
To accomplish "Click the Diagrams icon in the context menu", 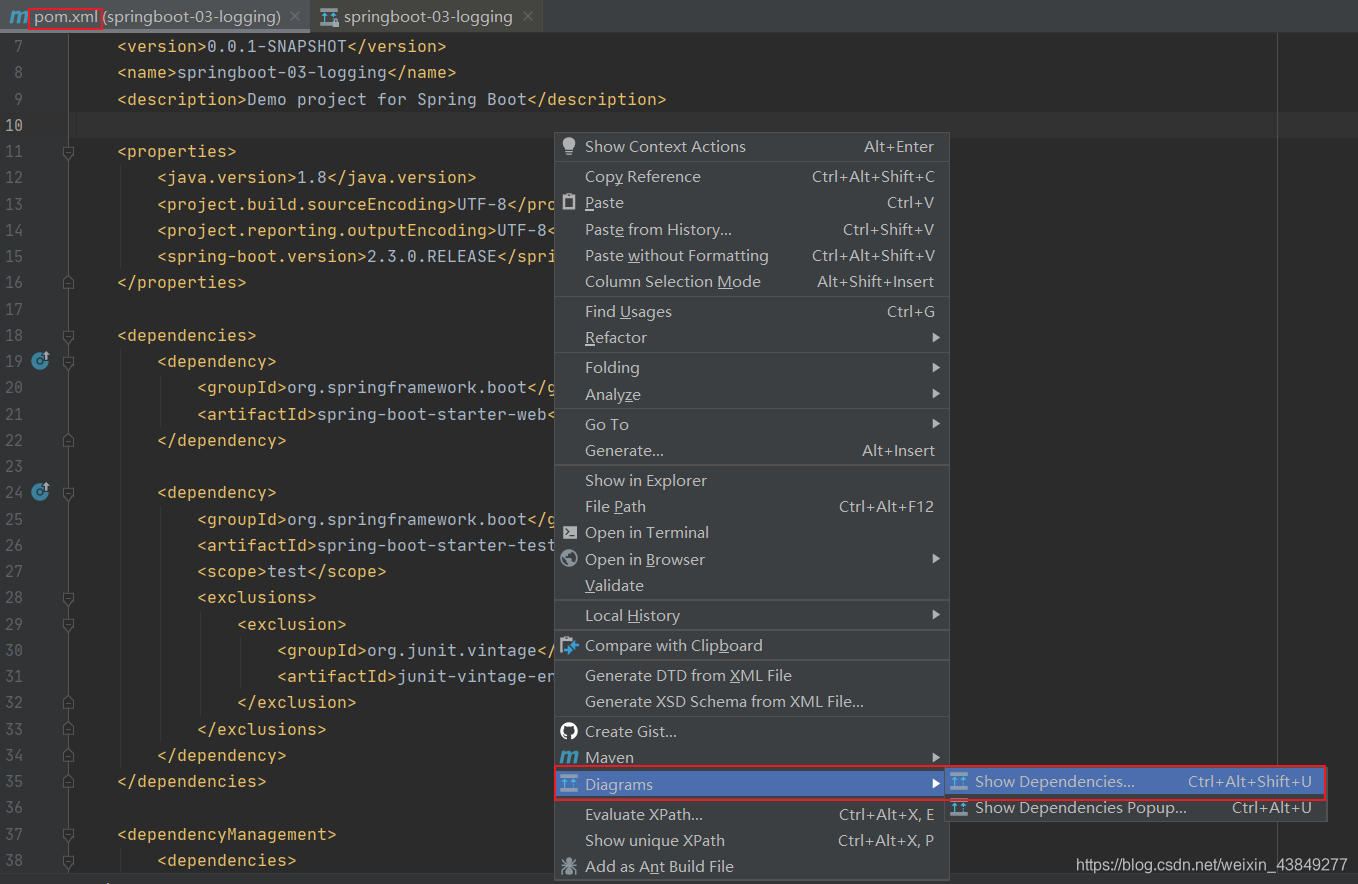I will pyautogui.click(x=569, y=784).
